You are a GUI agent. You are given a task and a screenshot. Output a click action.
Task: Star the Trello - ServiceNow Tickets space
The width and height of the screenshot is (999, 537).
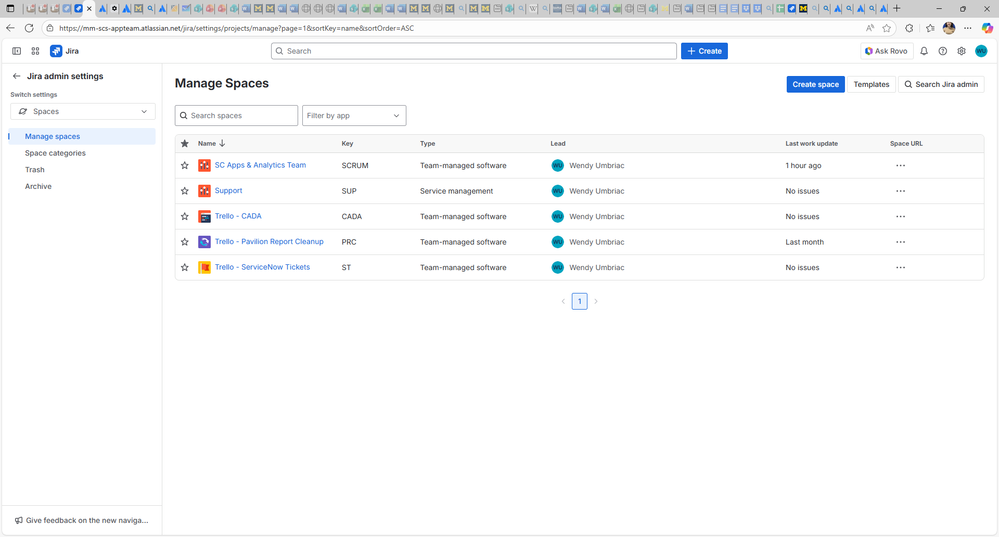coord(185,268)
